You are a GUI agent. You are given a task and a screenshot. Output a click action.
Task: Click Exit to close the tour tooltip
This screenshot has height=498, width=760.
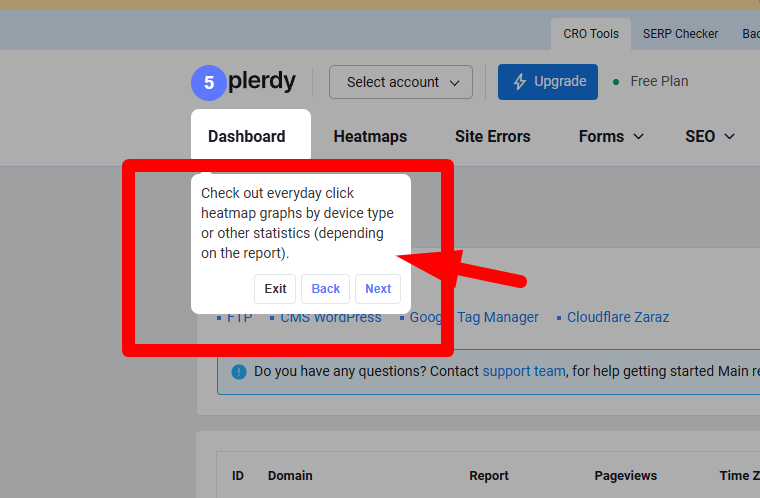[275, 289]
